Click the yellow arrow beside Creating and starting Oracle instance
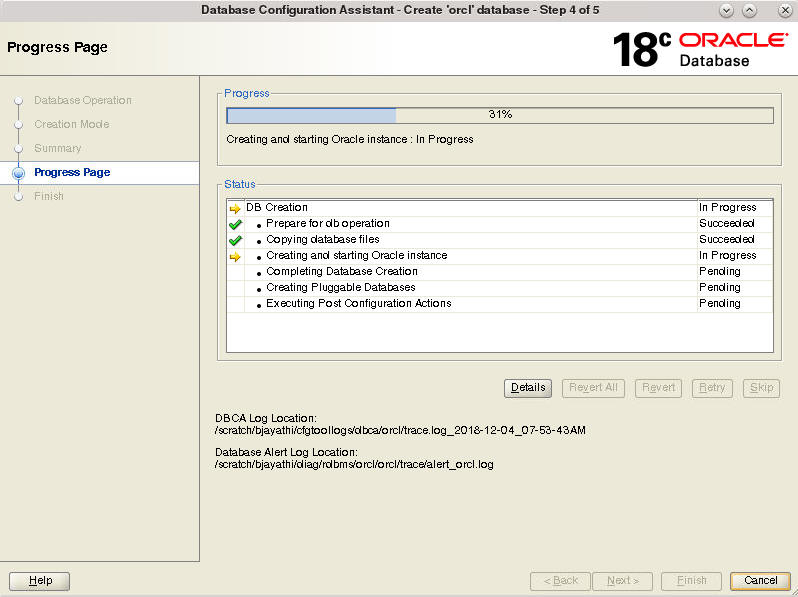Screen dimensions: 798x597 click(x=235, y=257)
